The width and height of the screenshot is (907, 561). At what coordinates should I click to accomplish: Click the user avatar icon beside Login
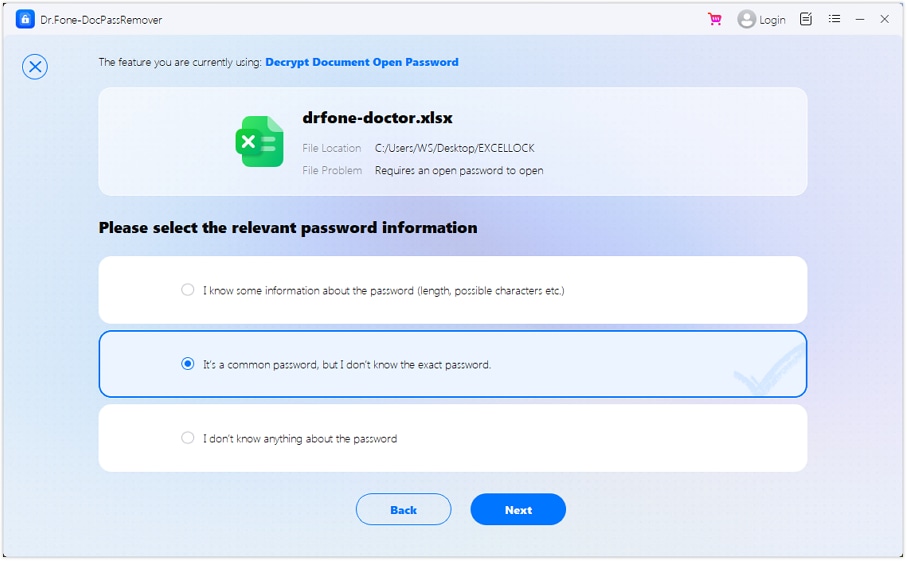[746, 19]
